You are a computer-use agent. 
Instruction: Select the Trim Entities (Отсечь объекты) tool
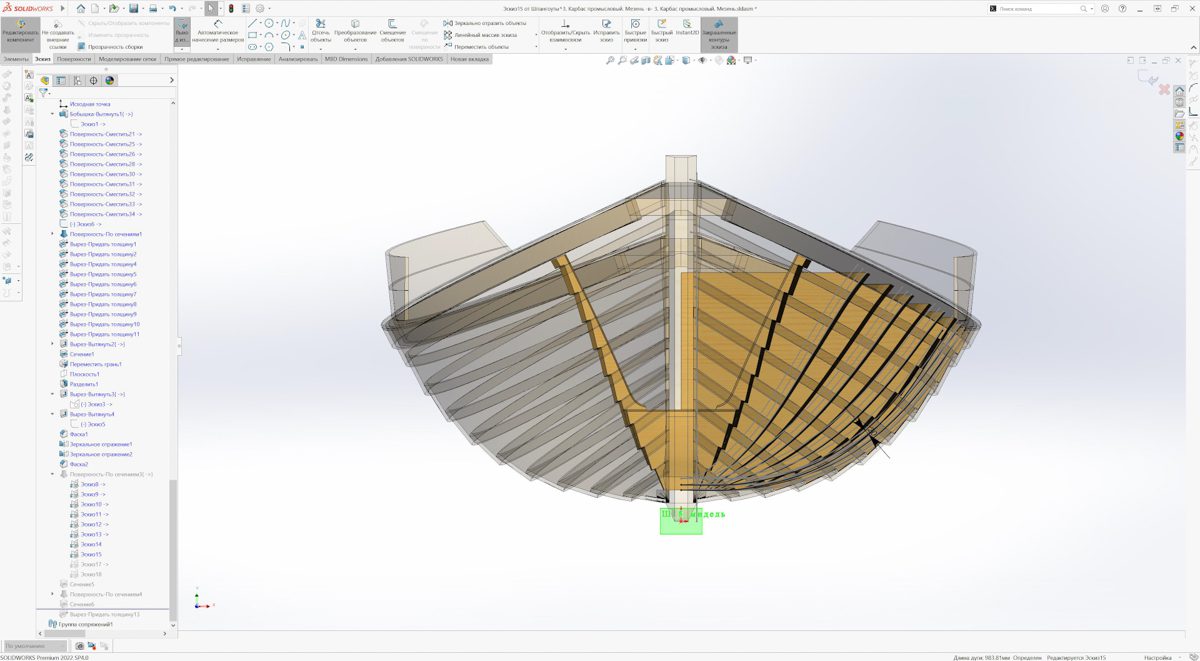[x=321, y=31]
